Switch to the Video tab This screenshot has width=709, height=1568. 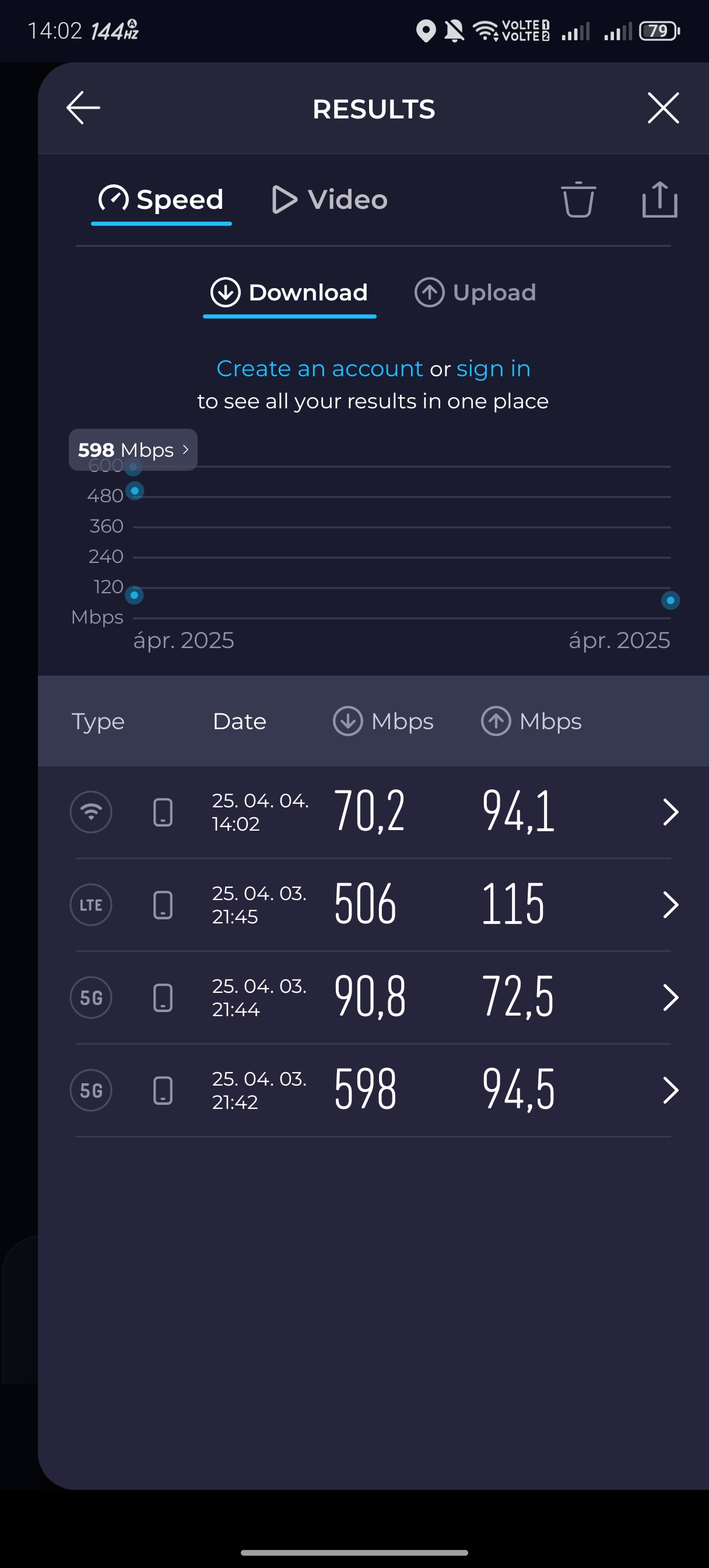click(329, 199)
